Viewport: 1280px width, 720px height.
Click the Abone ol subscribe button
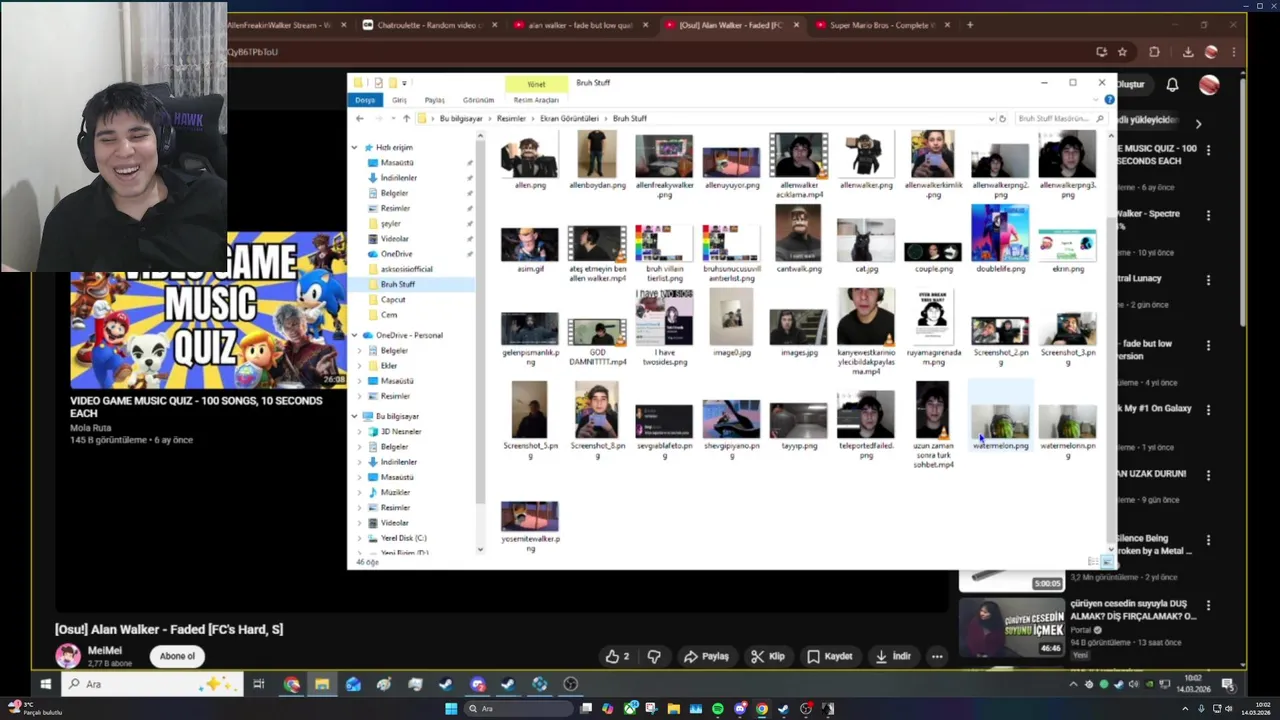177,656
